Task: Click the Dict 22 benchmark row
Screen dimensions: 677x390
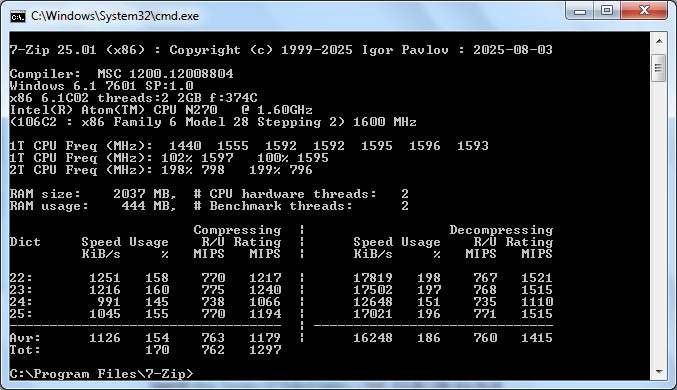Action: [281, 277]
